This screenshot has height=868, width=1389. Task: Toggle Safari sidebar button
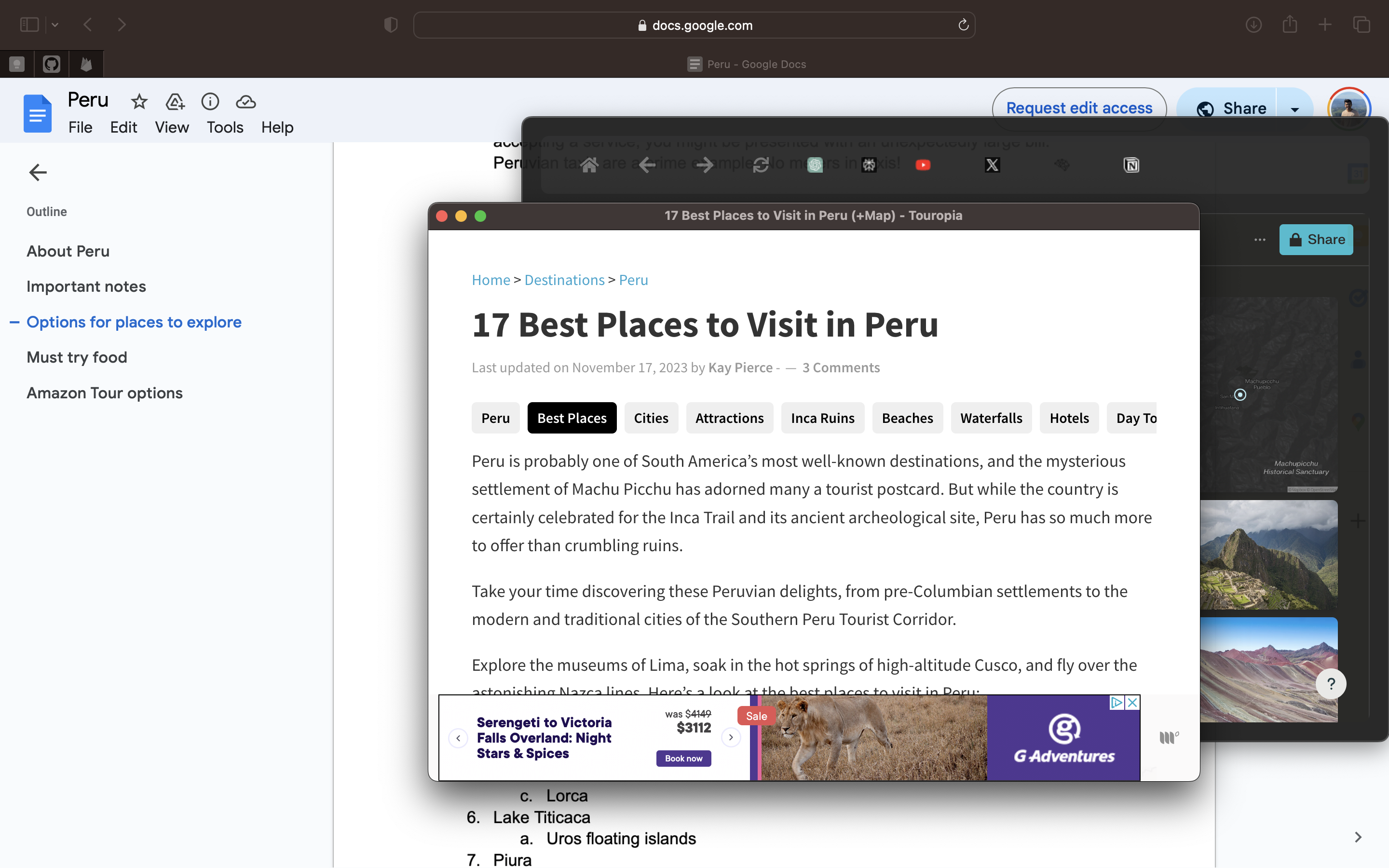pyautogui.click(x=29, y=25)
